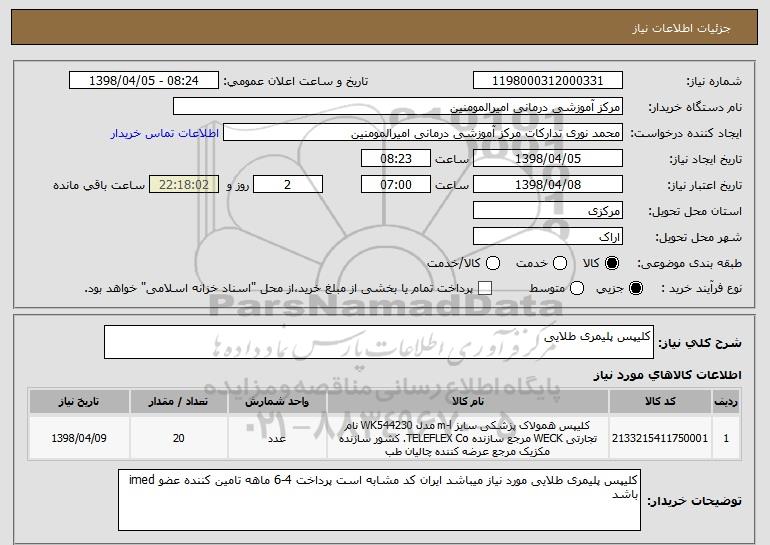Screen dimensions: 770x545
Task: Toggle the اسناد خزانه اسلامی payment checkbox
Action: tap(485, 288)
